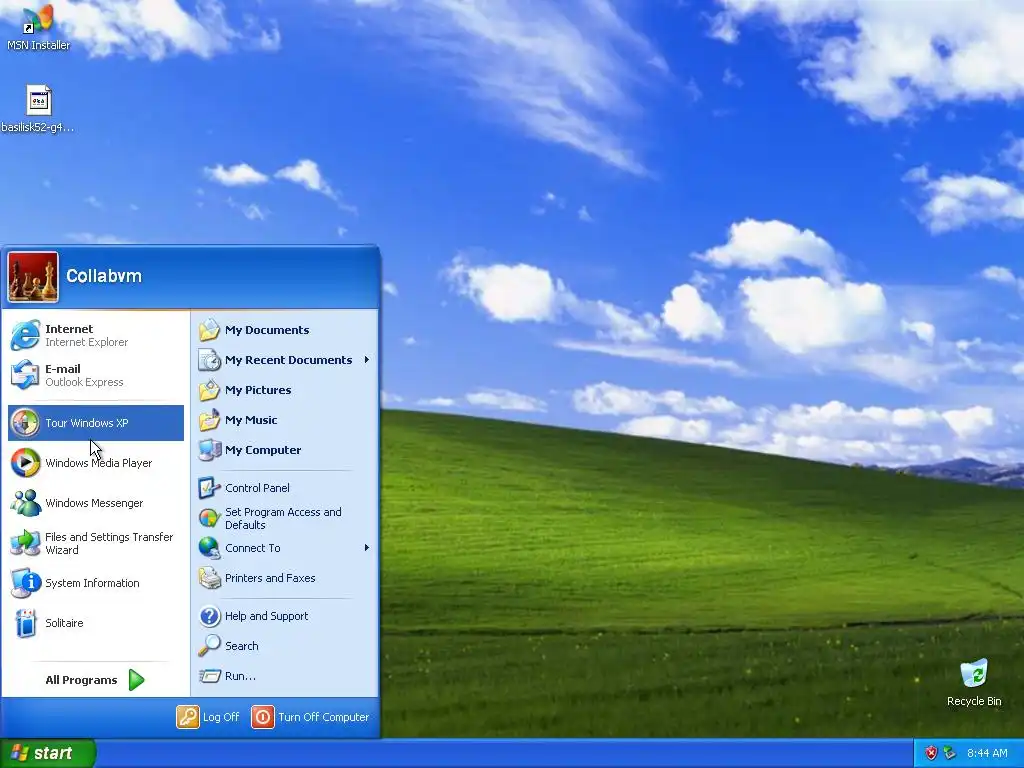Image resolution: width=1024 pixels, height=768 pixels.
Task: Launch Solitaire game icon
Action: 25,622
